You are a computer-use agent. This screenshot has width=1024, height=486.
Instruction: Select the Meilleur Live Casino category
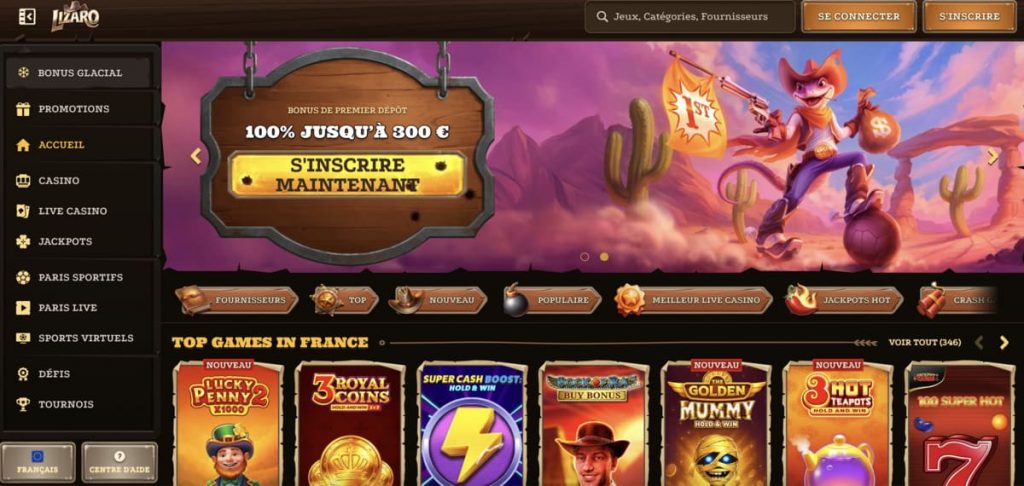[694, 300]
